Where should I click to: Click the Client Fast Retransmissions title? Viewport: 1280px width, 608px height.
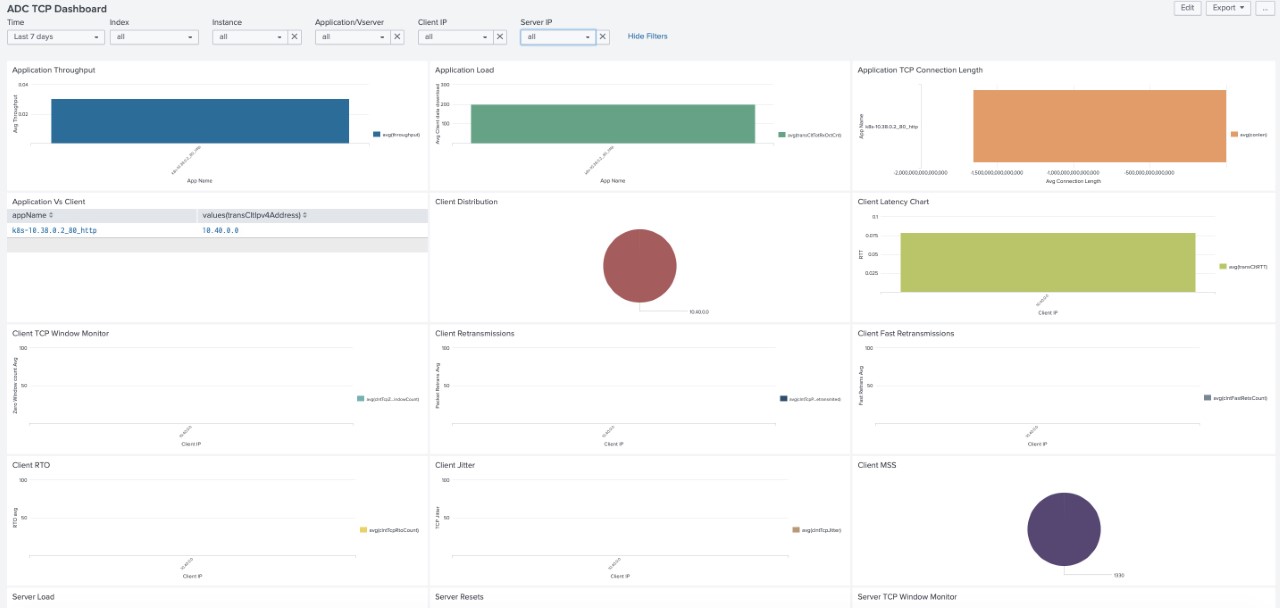(x=906, y=333)
